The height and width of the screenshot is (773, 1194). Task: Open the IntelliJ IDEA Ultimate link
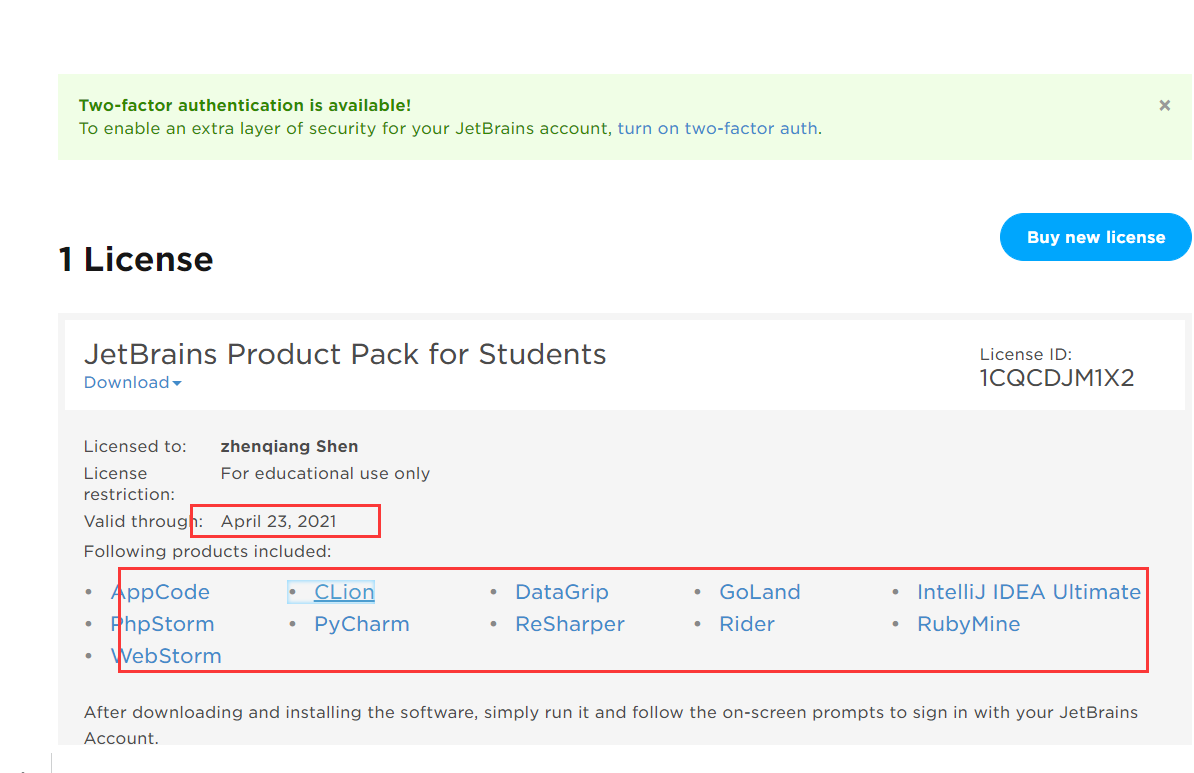(1028, 592)
